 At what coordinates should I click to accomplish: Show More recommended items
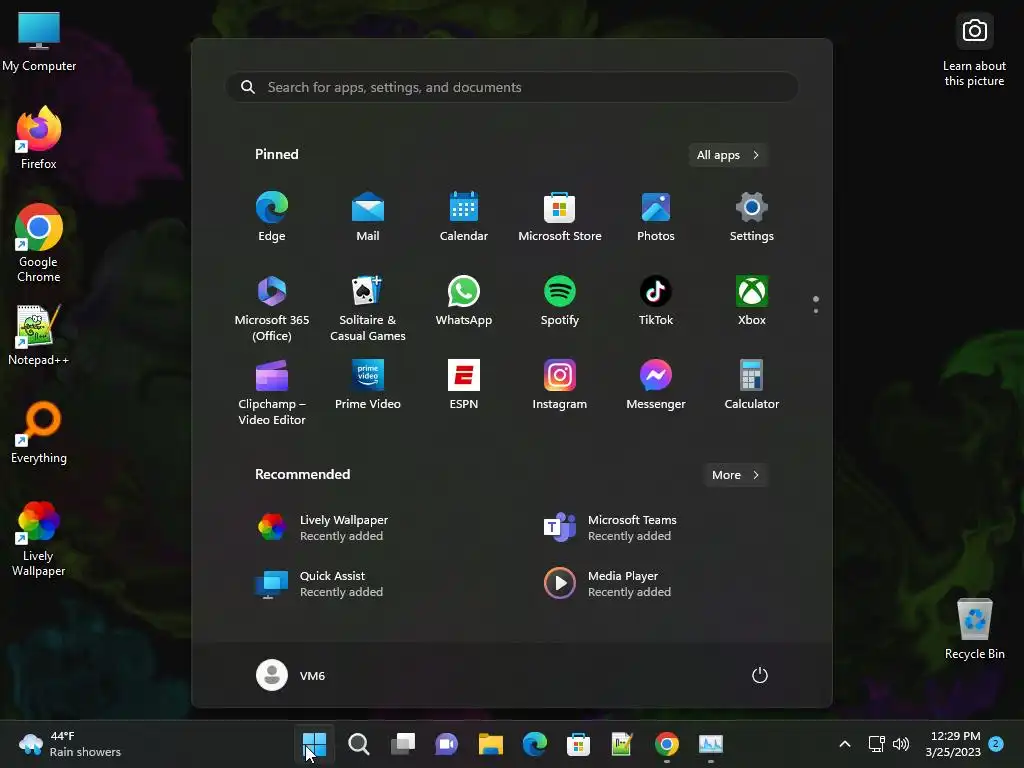736,475
